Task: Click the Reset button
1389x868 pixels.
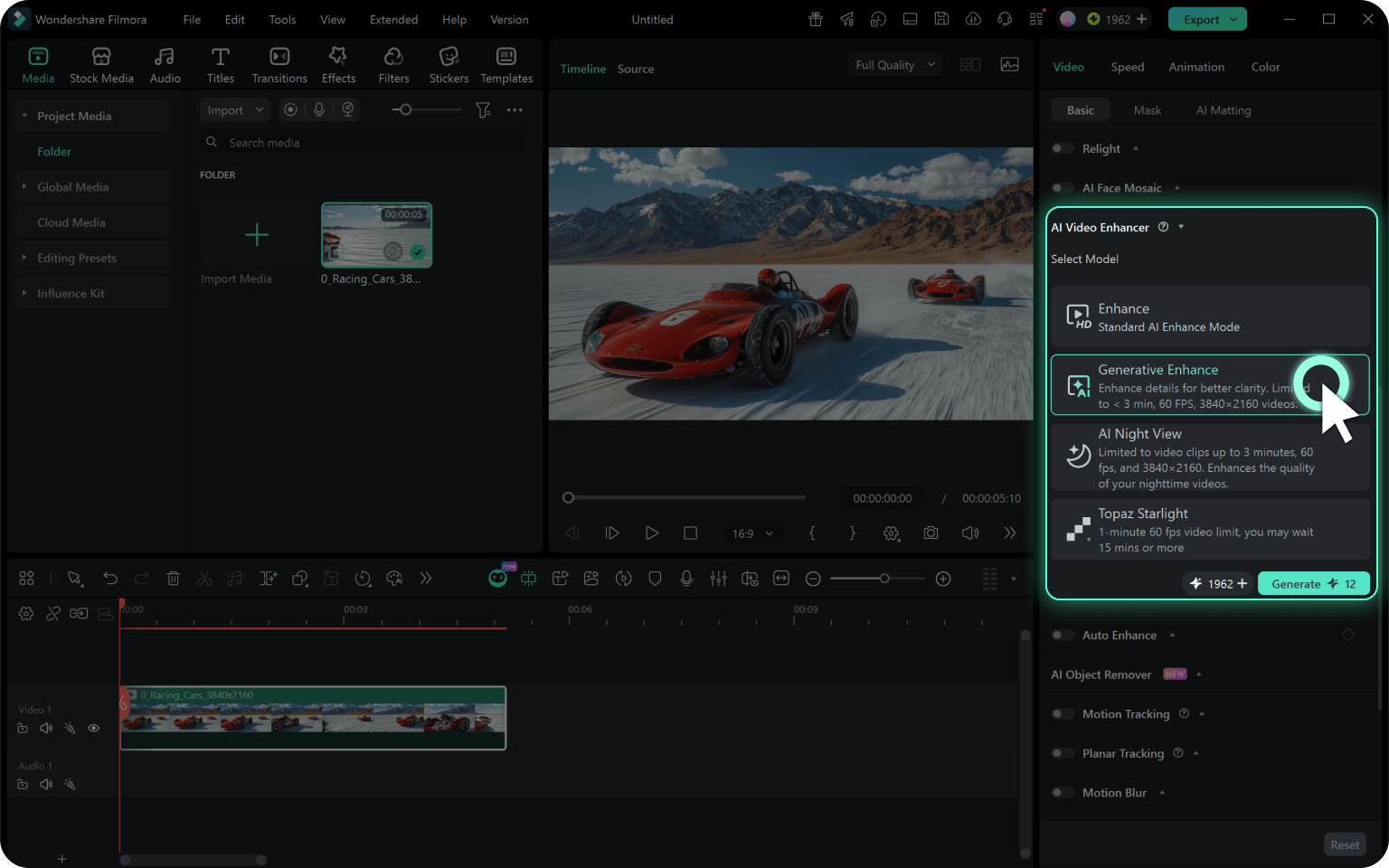Action: click(x=1345, y=844)
